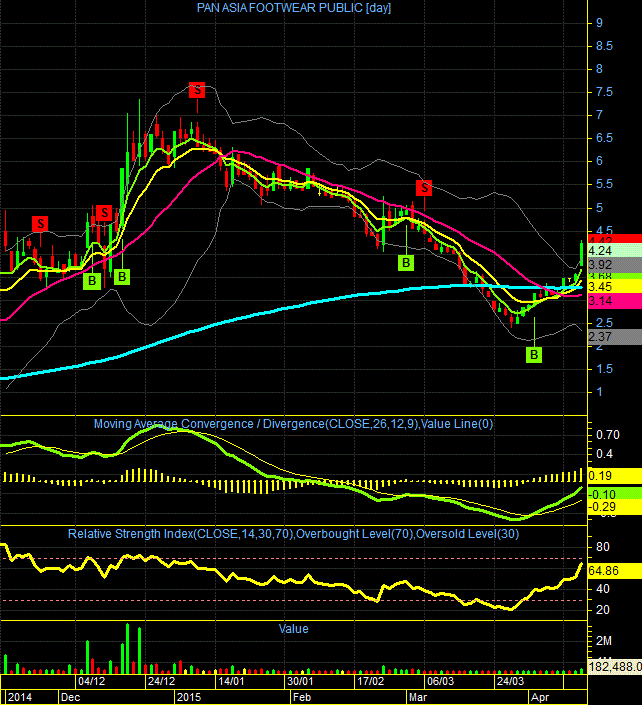Screen dimensions: 643x705
Task: Click the Relative Strength Index indicator title
Action: [293, 534]
